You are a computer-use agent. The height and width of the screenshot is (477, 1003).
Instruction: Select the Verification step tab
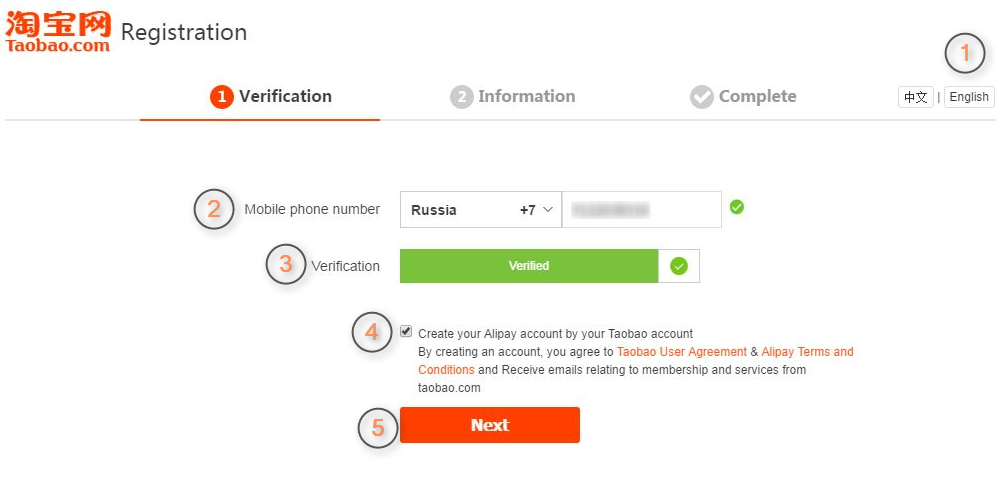click(271, 97)
